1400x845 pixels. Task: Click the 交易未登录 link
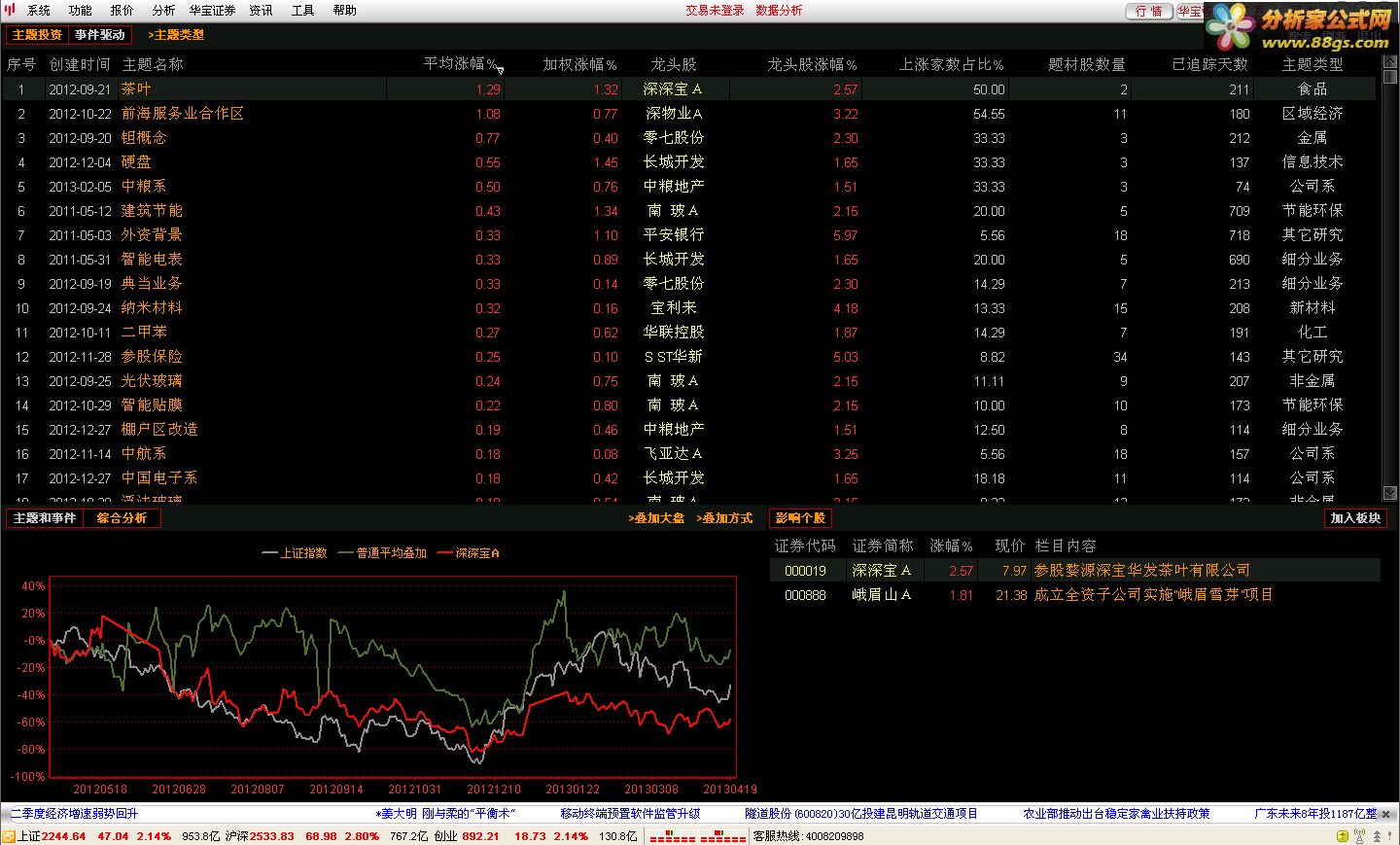[715, 11]
